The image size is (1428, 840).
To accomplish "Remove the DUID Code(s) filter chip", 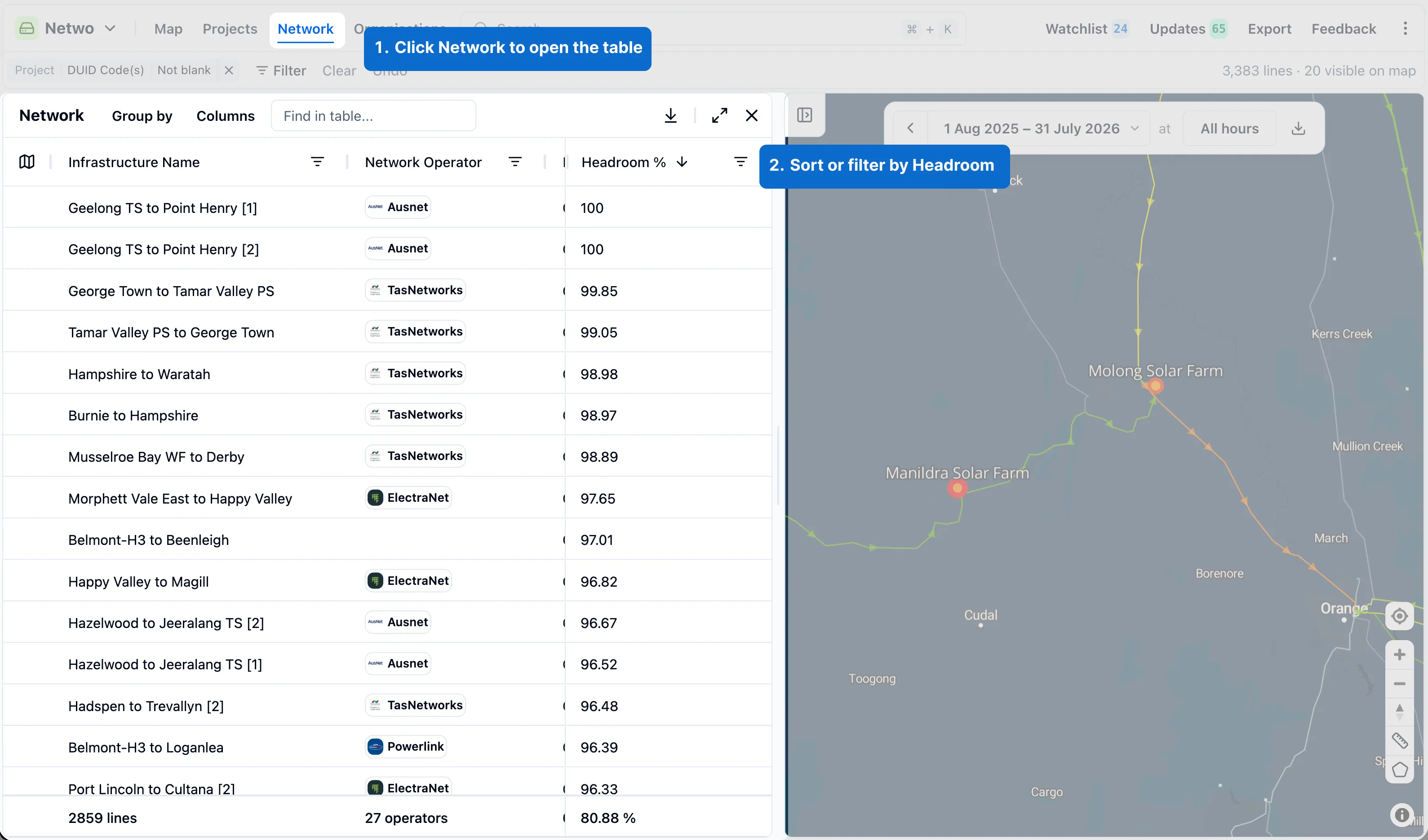I will pos(229,70).
